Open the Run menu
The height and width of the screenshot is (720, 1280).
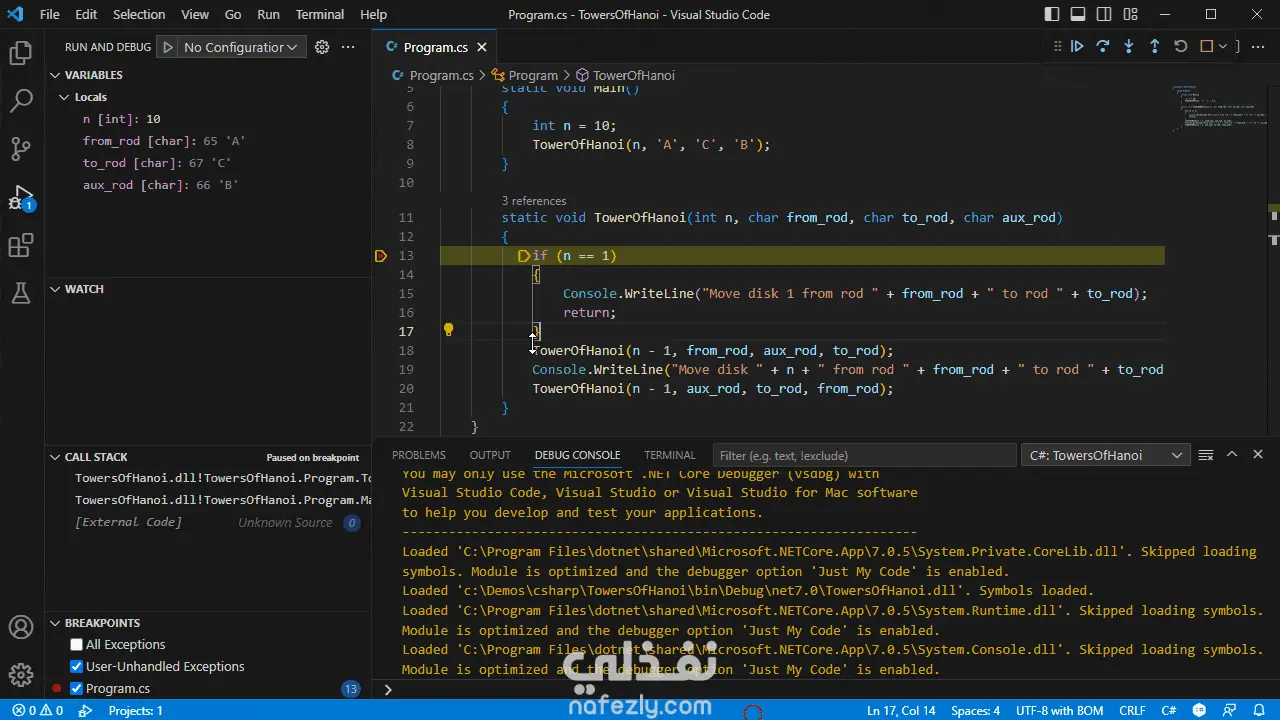coord(268,14)
